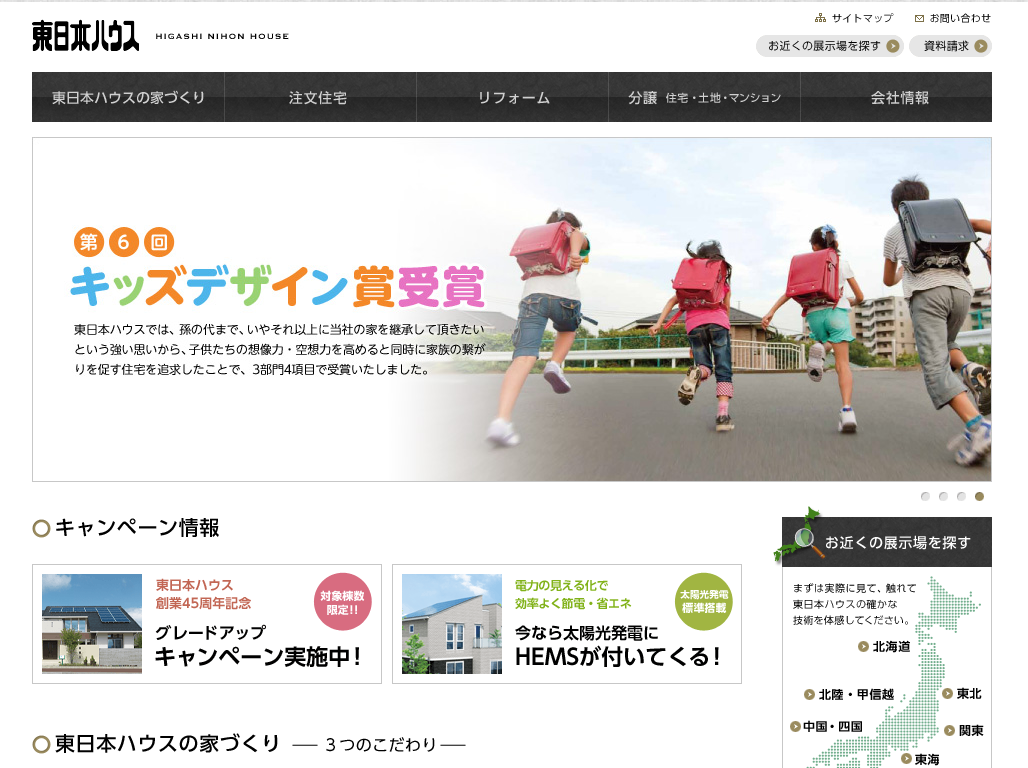Select 東北 region on the map
The width and height of the screenshot is (1028, 768).
(x=962, y=693)
